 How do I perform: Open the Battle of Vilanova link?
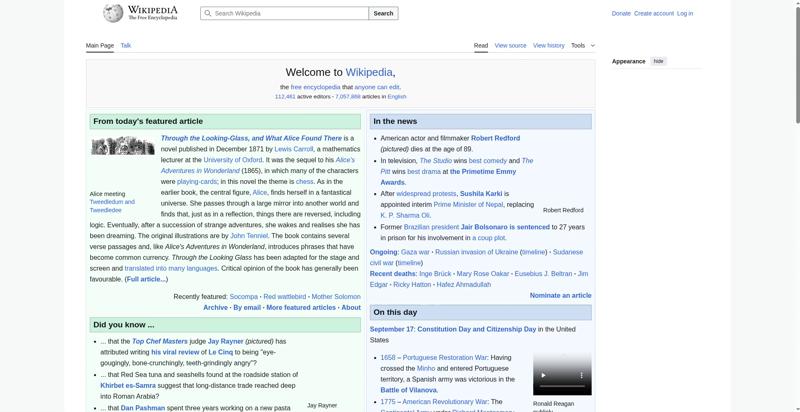[409, 390]
